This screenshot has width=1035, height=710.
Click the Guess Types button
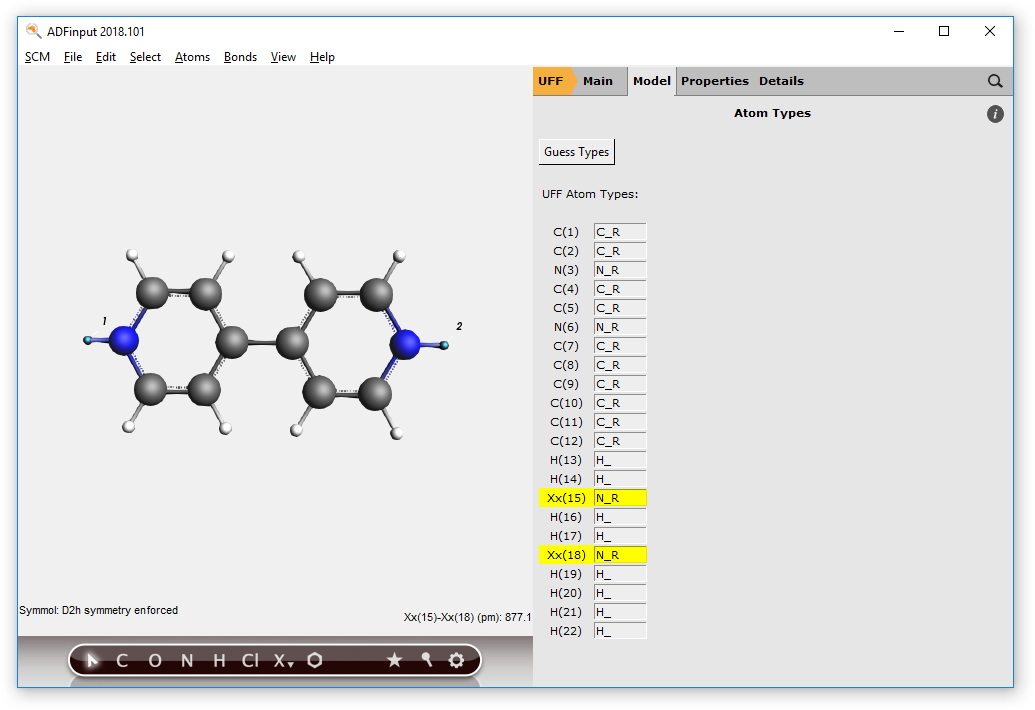[576, 152]
